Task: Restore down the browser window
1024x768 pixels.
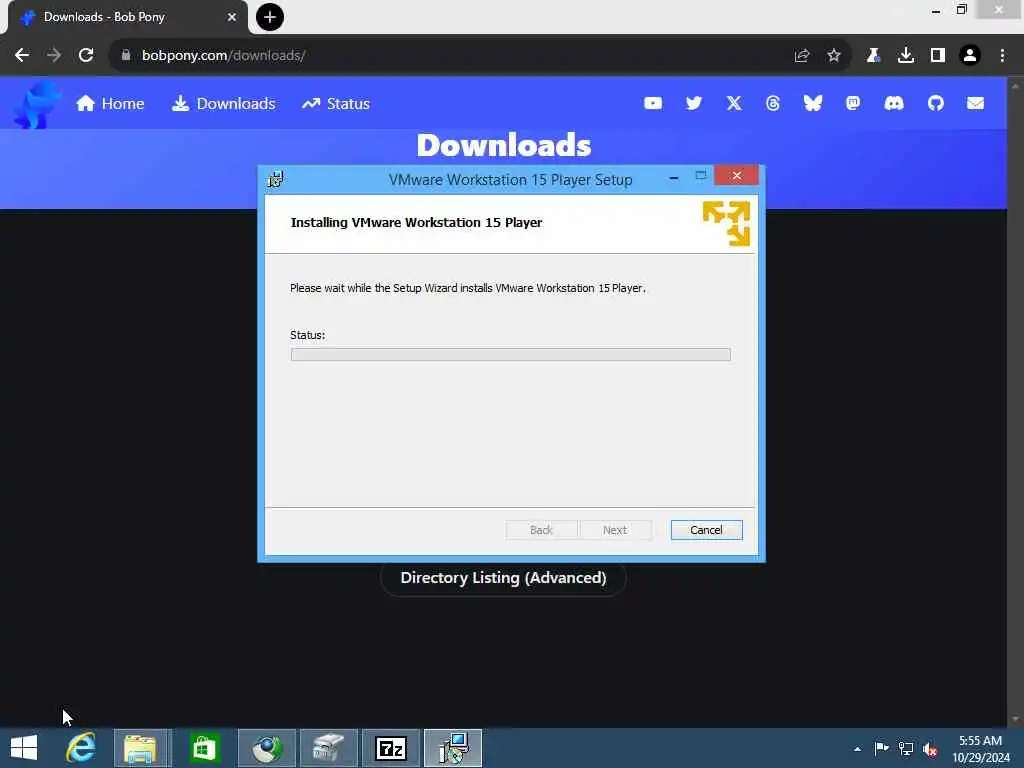Action: (962, 10)
